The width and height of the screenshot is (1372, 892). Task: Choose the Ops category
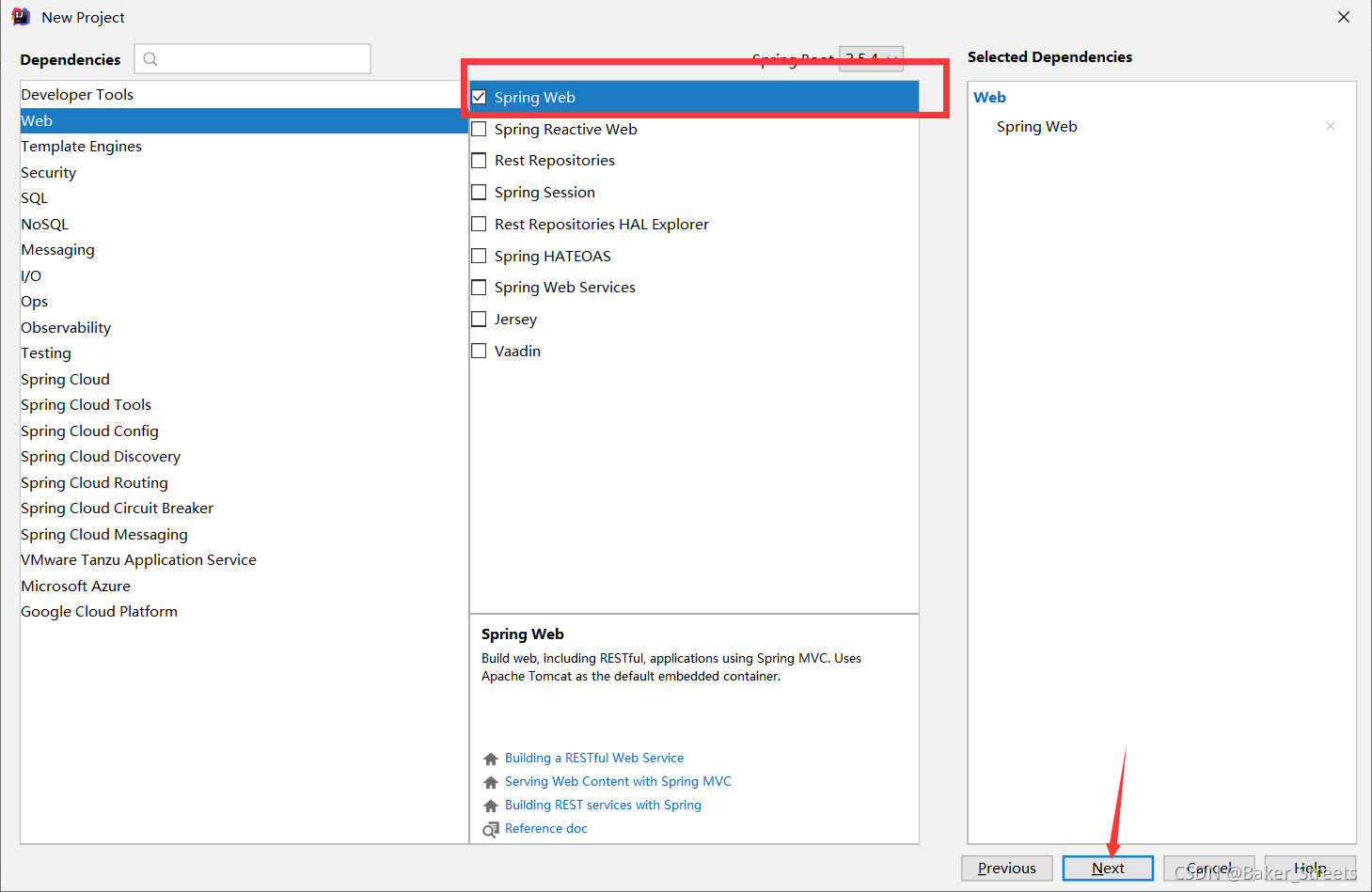244,301
